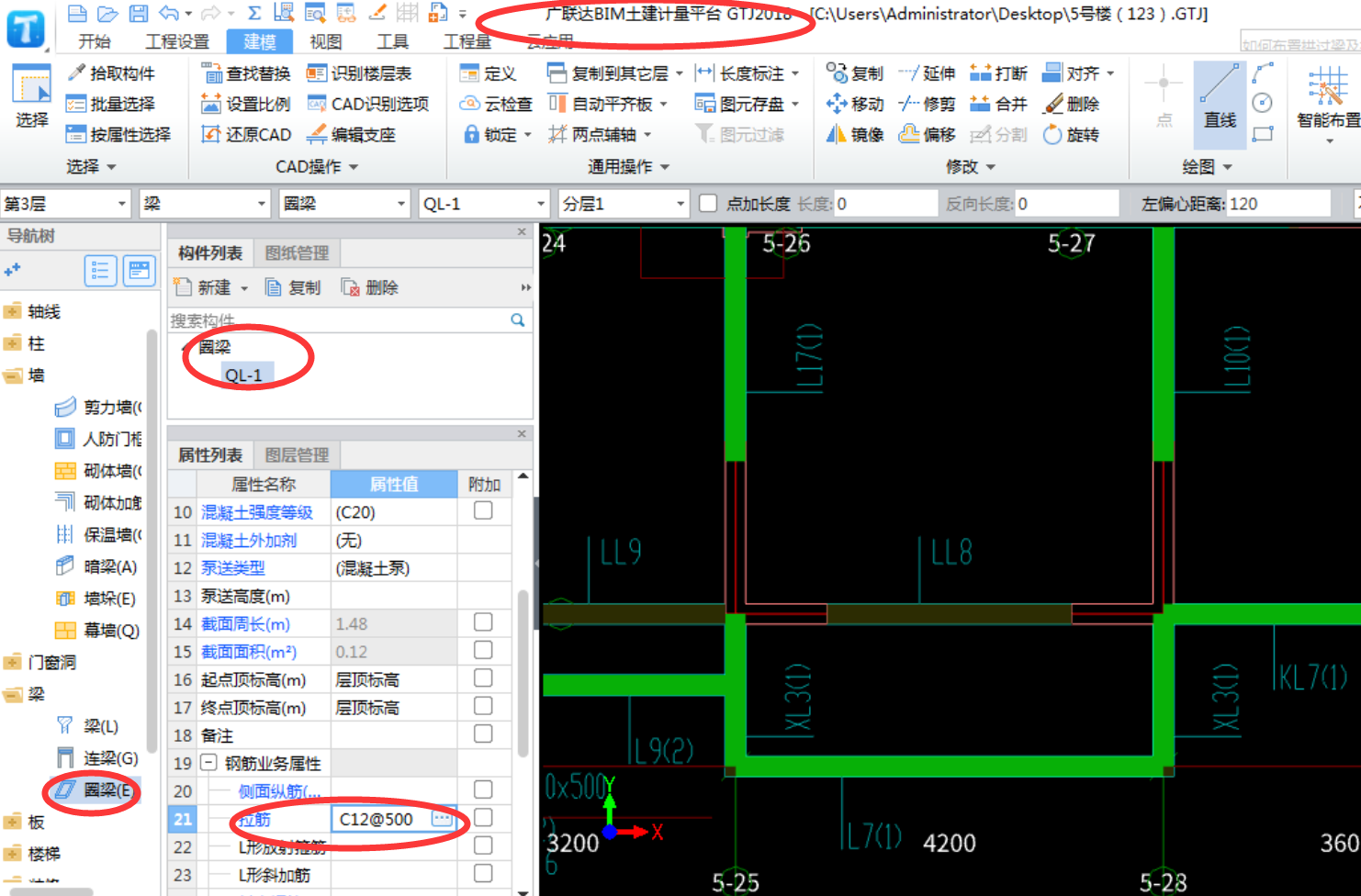Click 新建 to create new component
The height and width of the screenshot is (896, 1361).
[211, 288]
